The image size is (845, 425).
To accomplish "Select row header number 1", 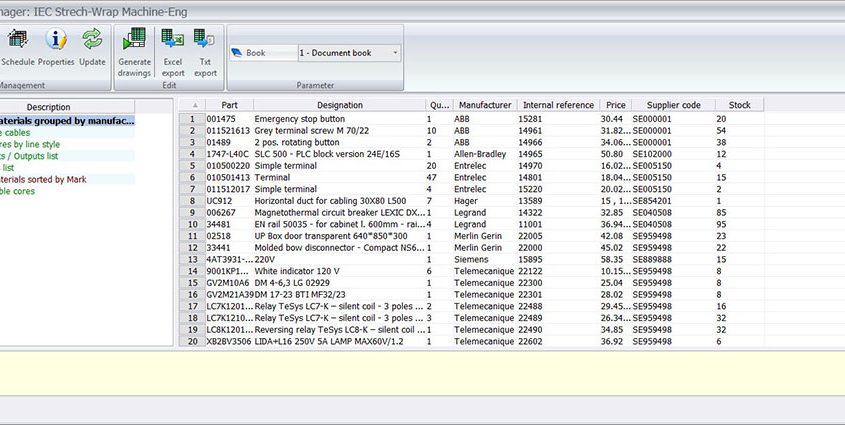I will [192, 119].
